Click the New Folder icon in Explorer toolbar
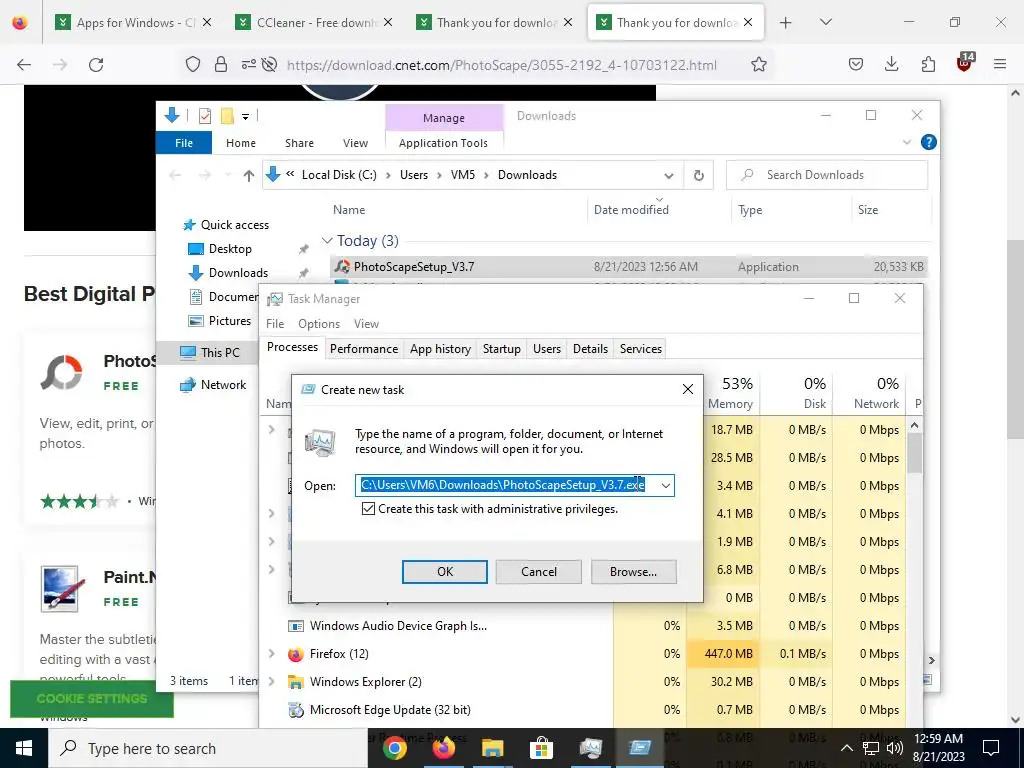 click(x=227, y=116)
